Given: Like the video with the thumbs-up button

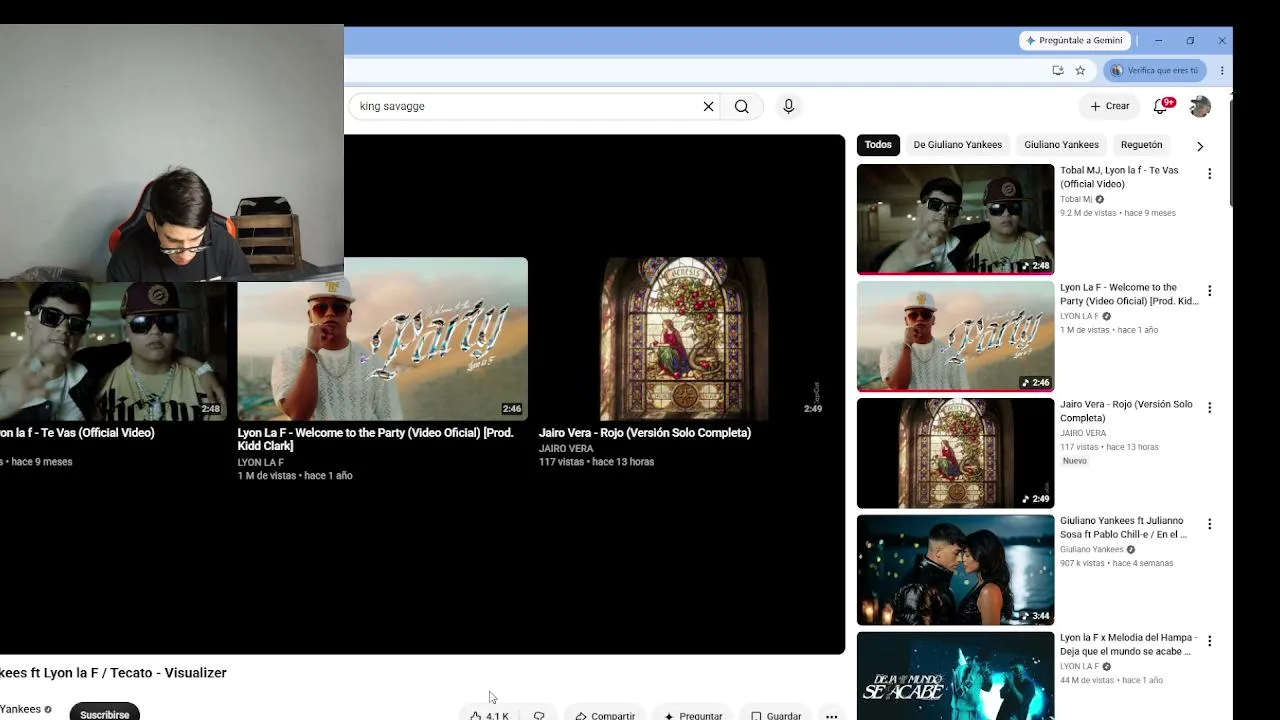Looking at the screenshot, I should coord(490,716).
